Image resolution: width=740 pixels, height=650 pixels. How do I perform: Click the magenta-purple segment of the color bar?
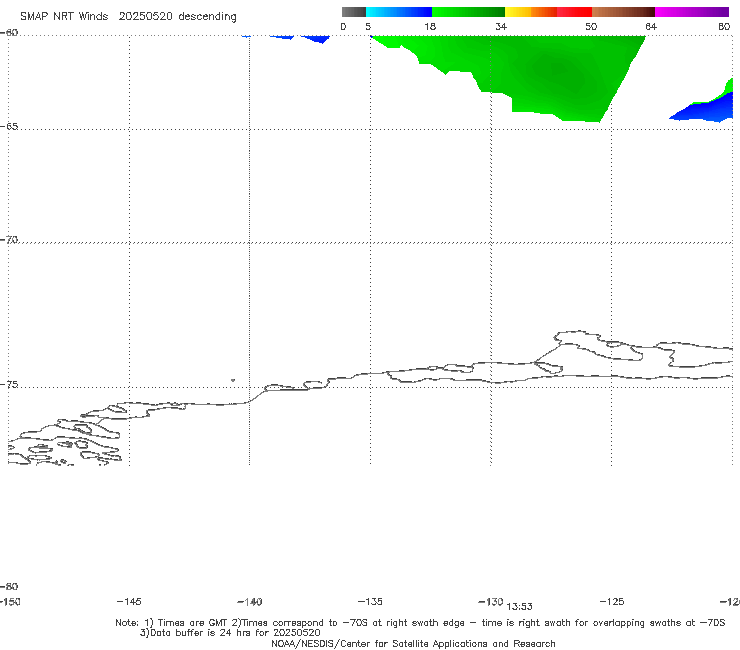pyautogui.click(x=692, y=12)
